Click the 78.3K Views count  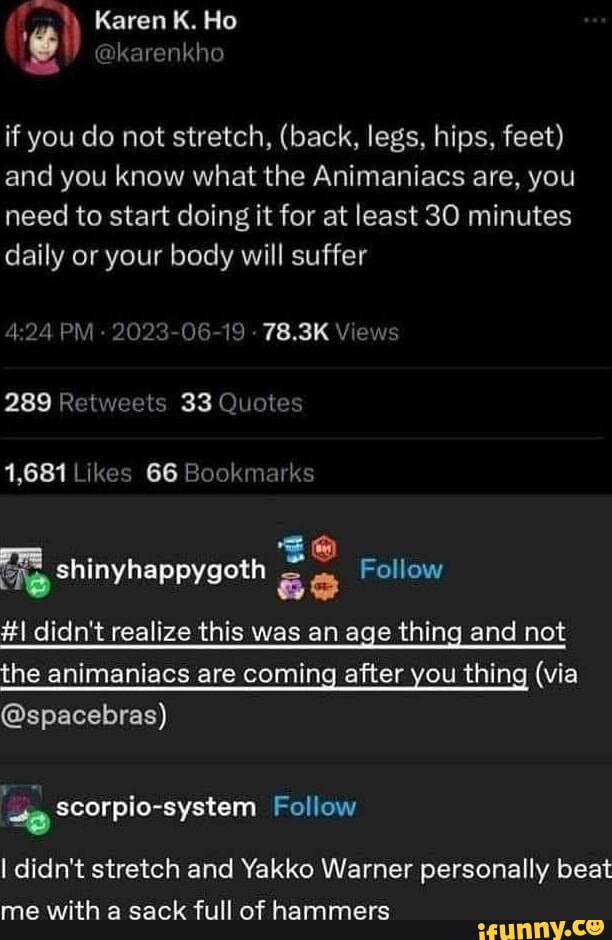point(330,332)
